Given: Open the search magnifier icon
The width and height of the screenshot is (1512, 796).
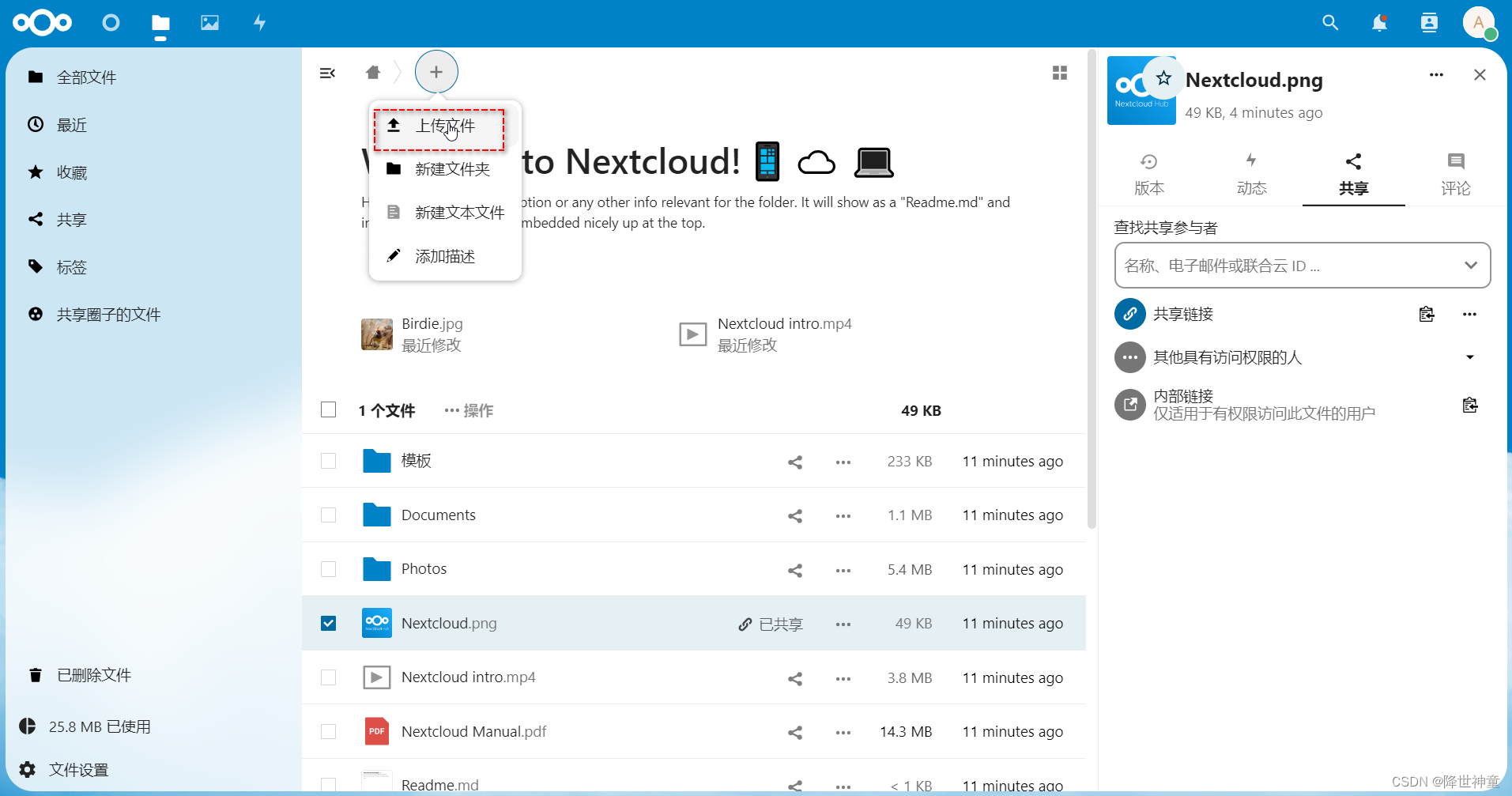Looking at the screenshot, I should pyautogui.click(x=1330, y=23).
